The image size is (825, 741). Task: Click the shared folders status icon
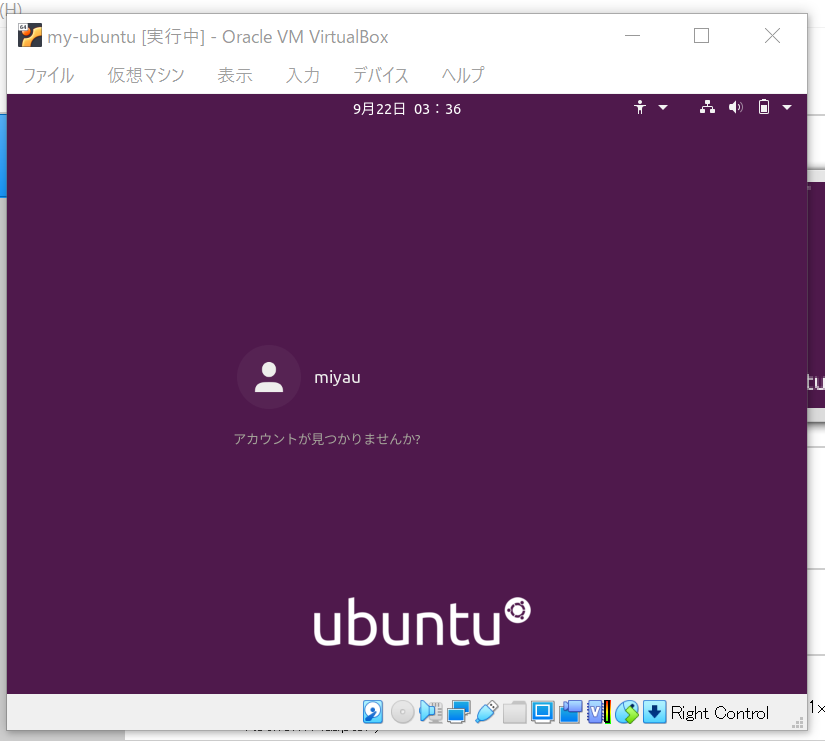click(515, 712)
